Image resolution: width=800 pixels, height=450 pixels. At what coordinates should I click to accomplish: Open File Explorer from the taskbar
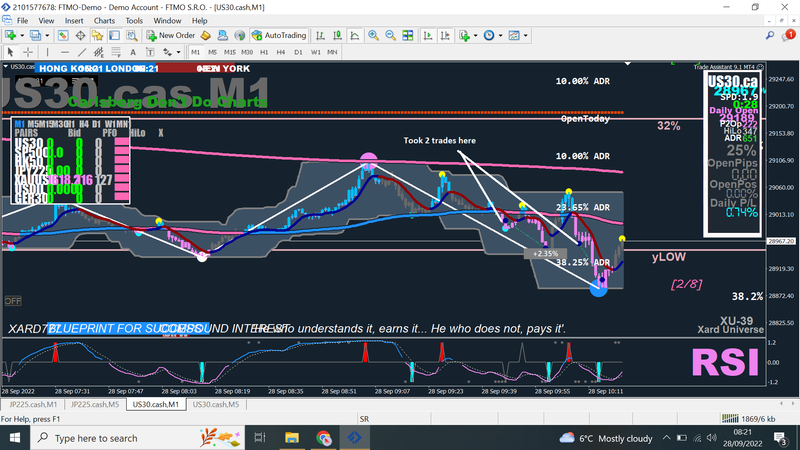(x=292, y=438)
